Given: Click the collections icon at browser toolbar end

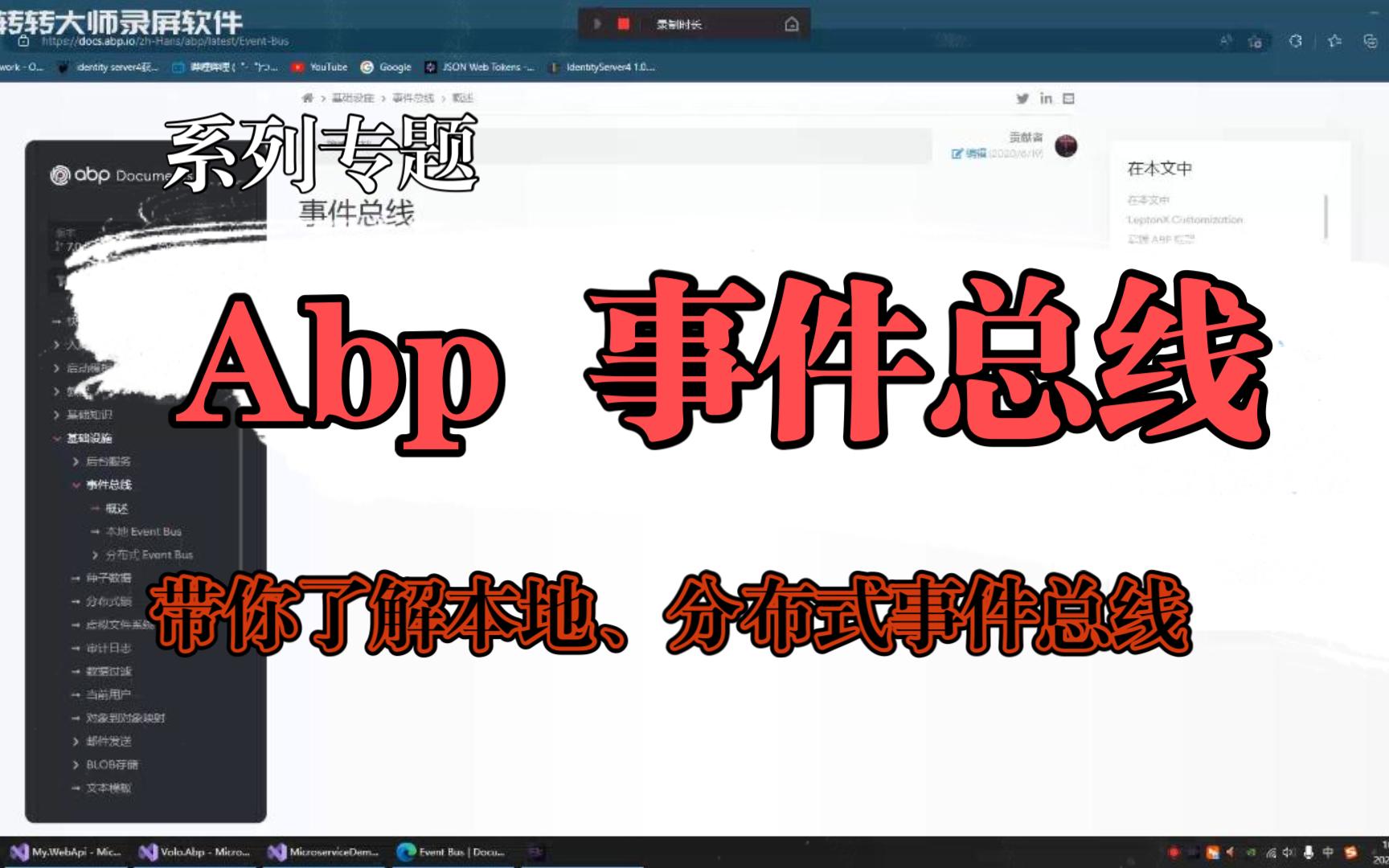Looking at the screenshot, I should (x=1371, y=41).
